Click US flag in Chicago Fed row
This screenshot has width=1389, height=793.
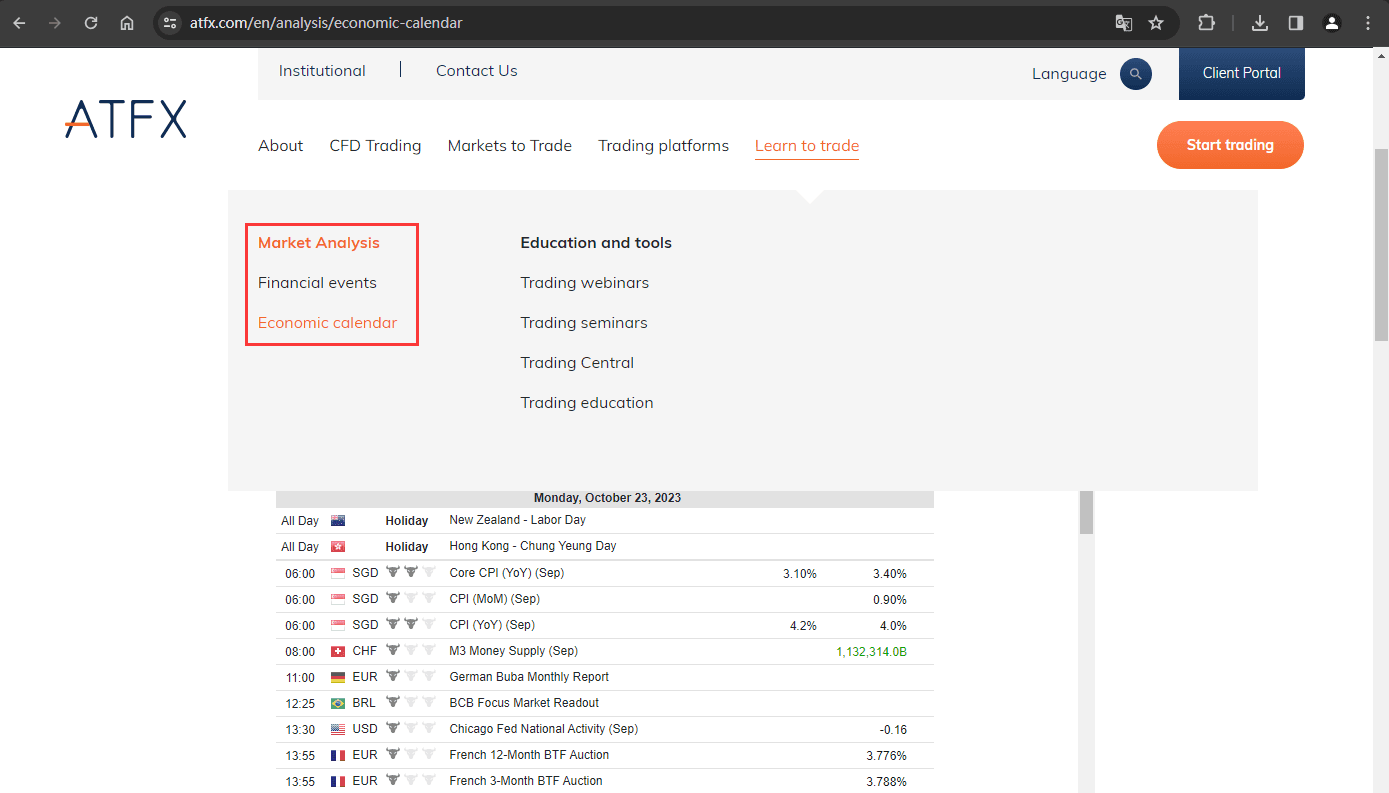(x=338, y=729)
